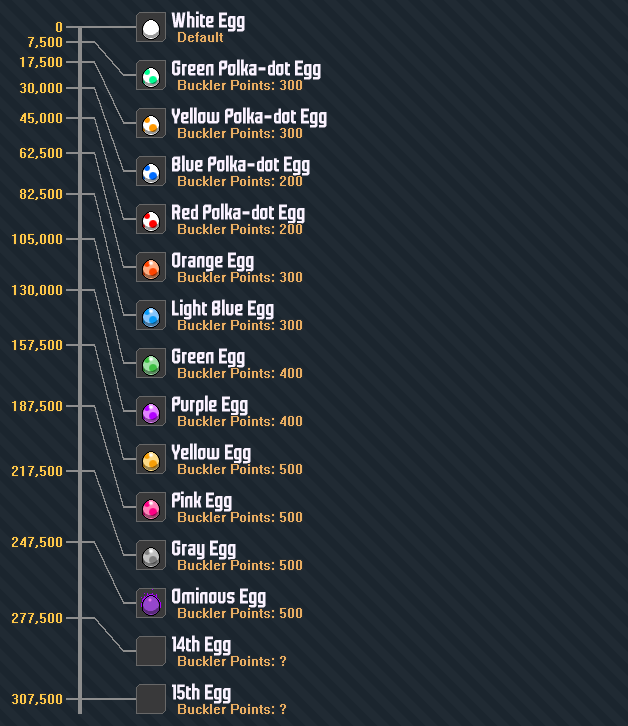Choose the Purple Egg icon
628x726 pixels.
pyautogui.click(x=151, y=412)
